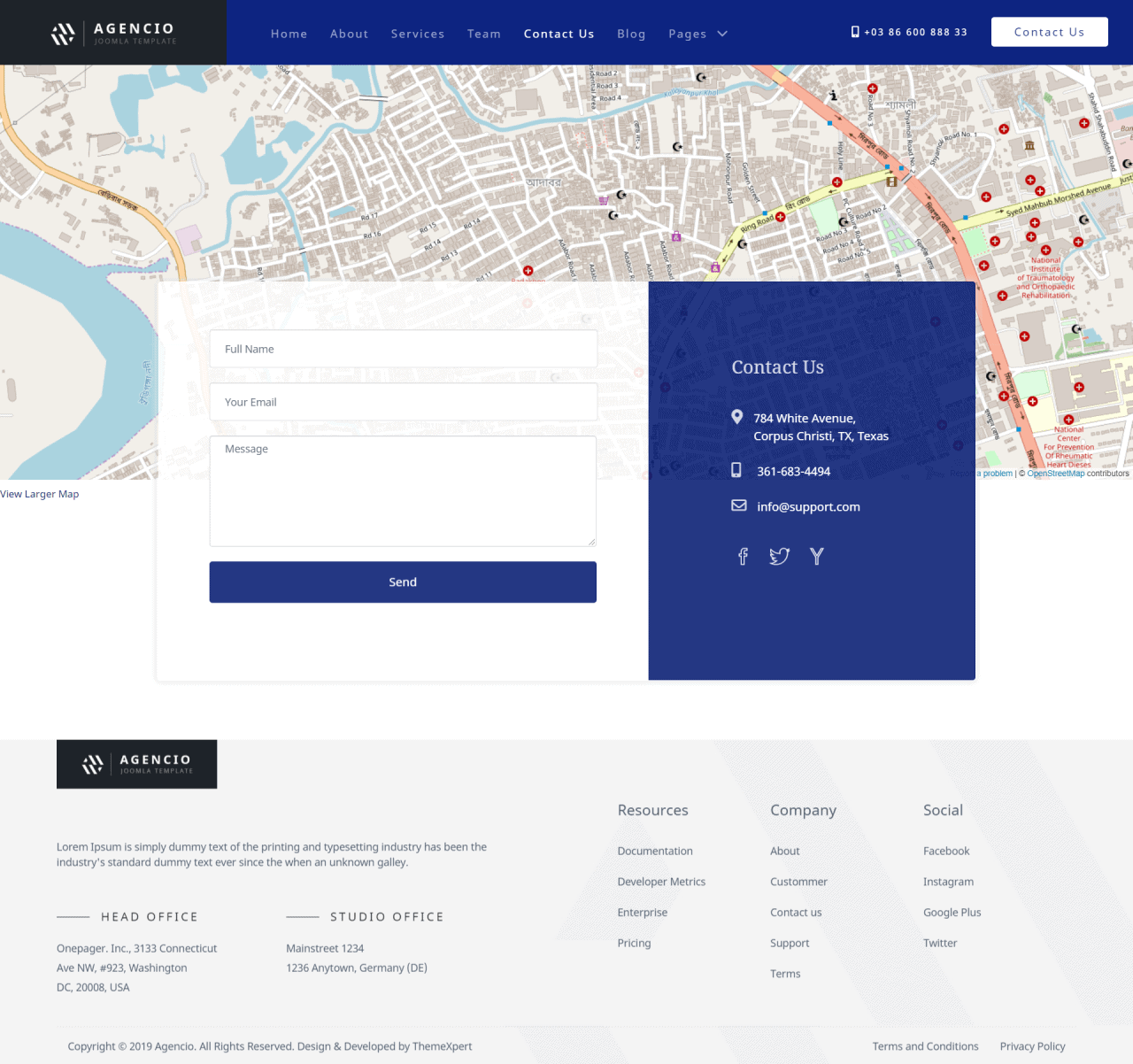Expand the Pages dropdown menu
Viewport: 1133px width, 1064px height.
coord(698,34)
